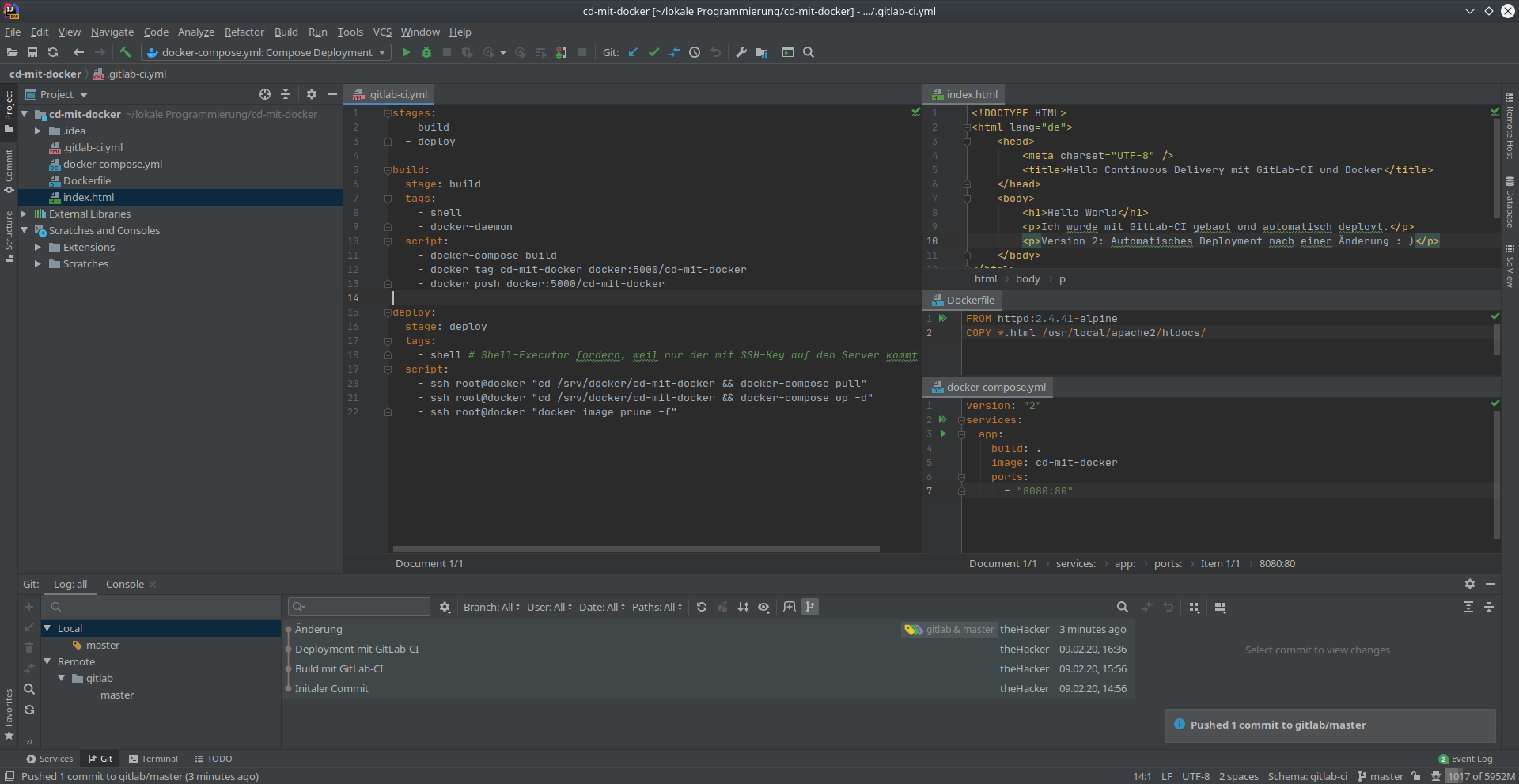Toggle IntelliSort in Git log toolbar
The height and width of the screenshot is (784, 1519).
pos(743,607)
